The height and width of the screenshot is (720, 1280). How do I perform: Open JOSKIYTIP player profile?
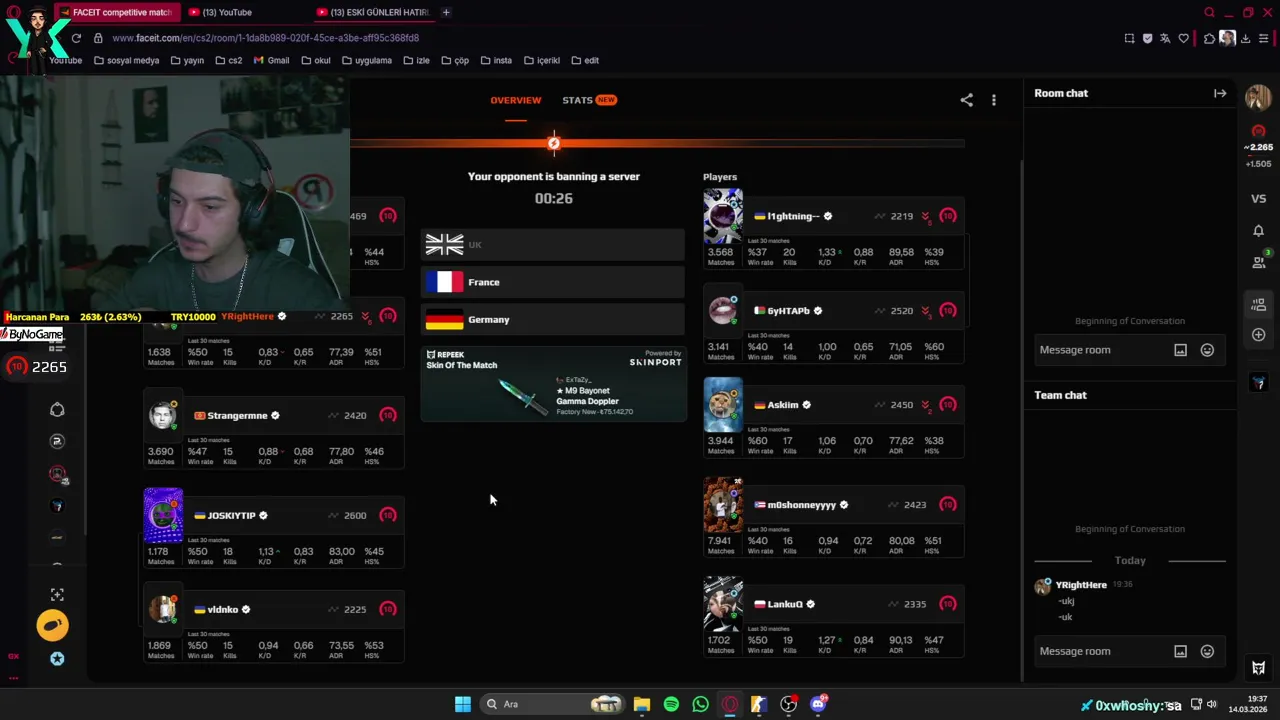pyautogui.click(x=231, y=515)
